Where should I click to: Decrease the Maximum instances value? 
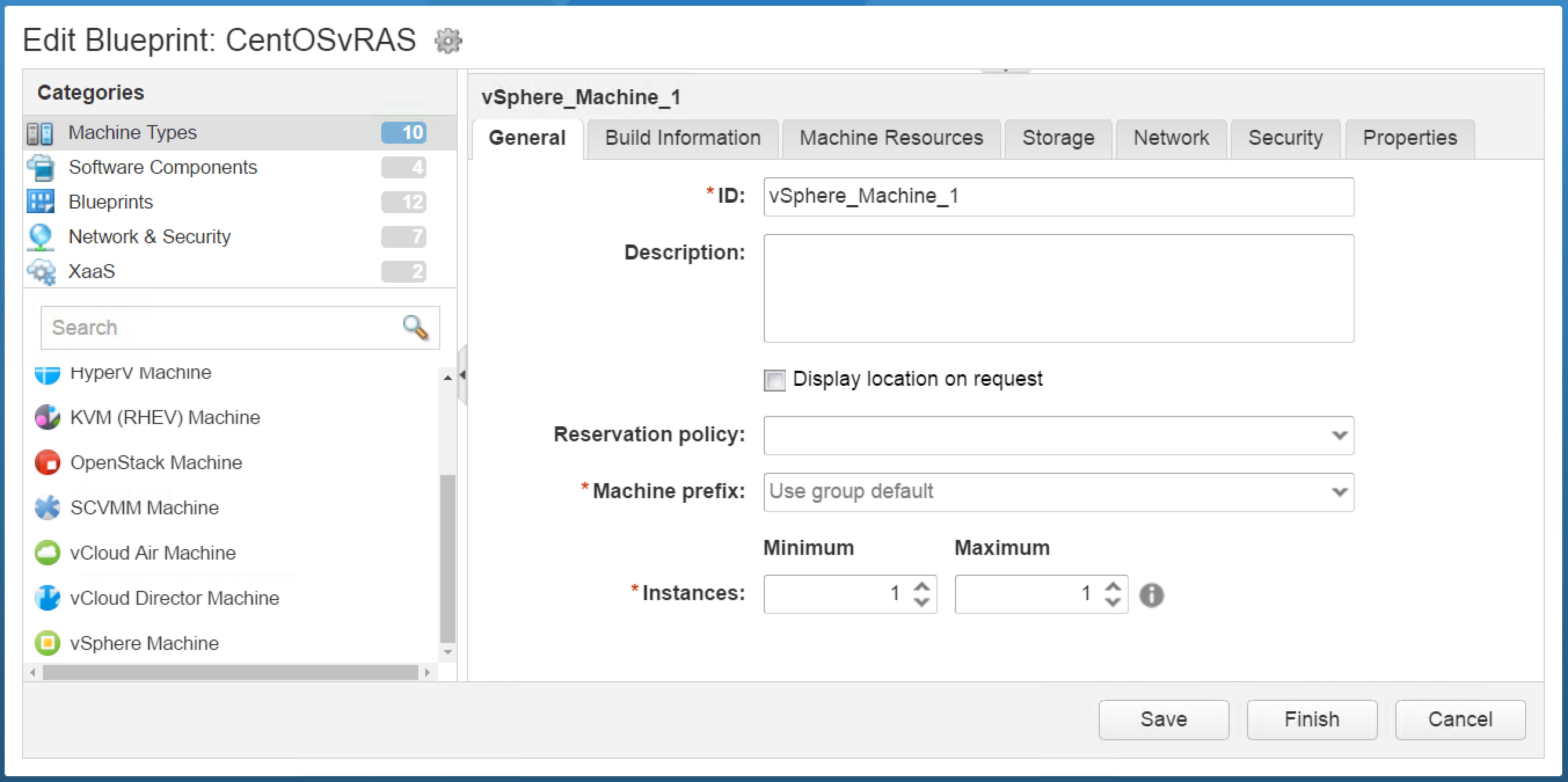[1113, 602]
